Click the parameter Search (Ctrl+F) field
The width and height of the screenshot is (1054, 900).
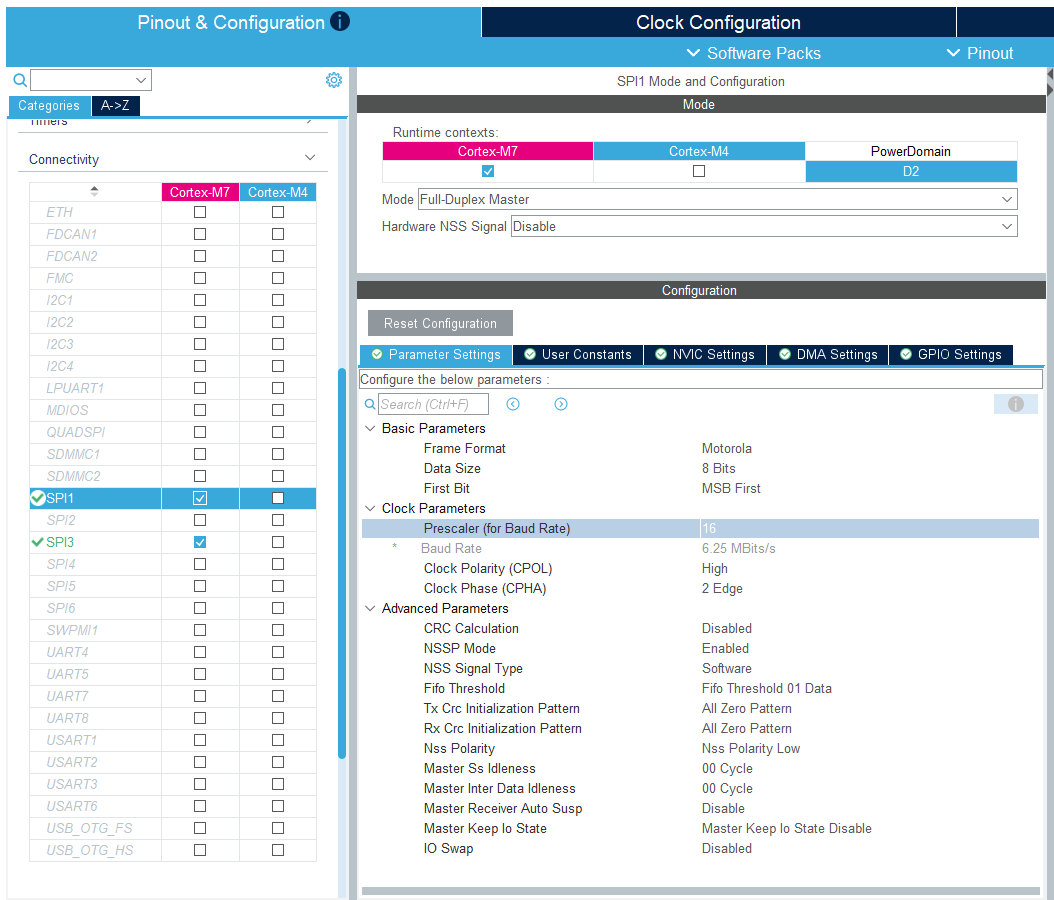(x=433, y=404)
